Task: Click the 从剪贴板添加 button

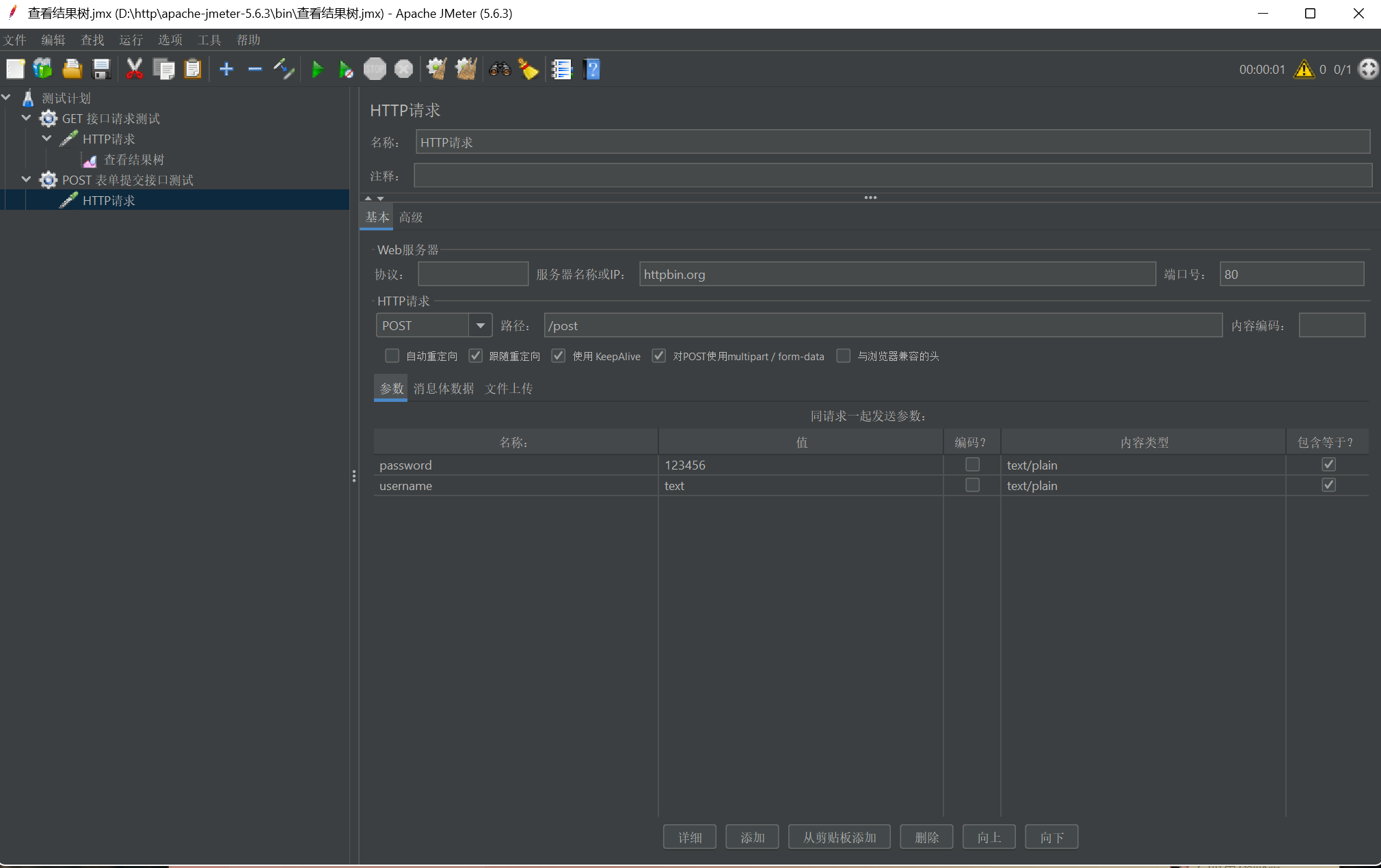Action: click(839, 837)
